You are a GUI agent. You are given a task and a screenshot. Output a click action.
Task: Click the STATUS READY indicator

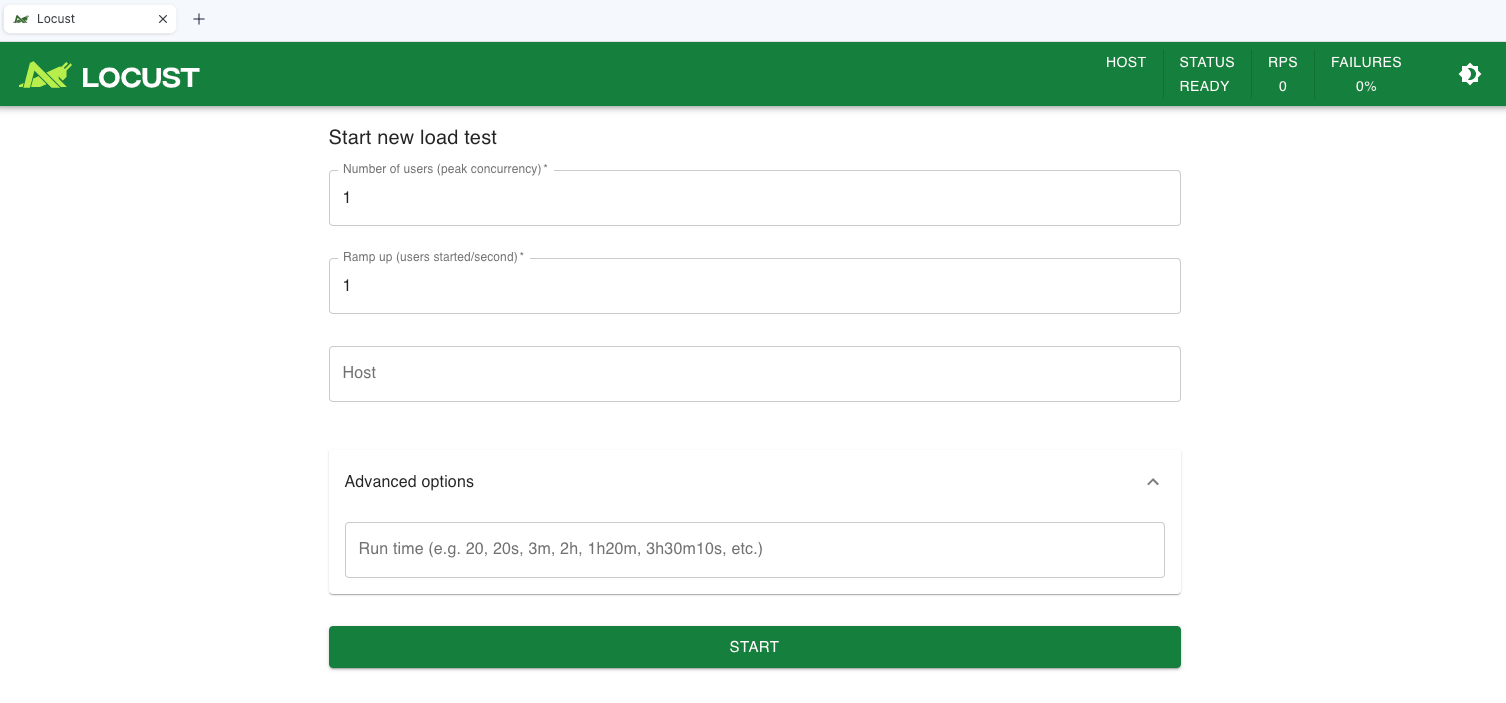1206,74
